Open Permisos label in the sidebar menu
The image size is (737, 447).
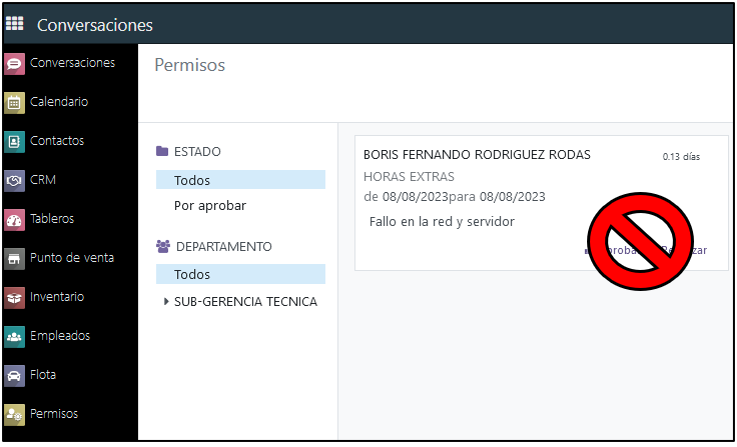pyautogui.click(x=54, y=414)
